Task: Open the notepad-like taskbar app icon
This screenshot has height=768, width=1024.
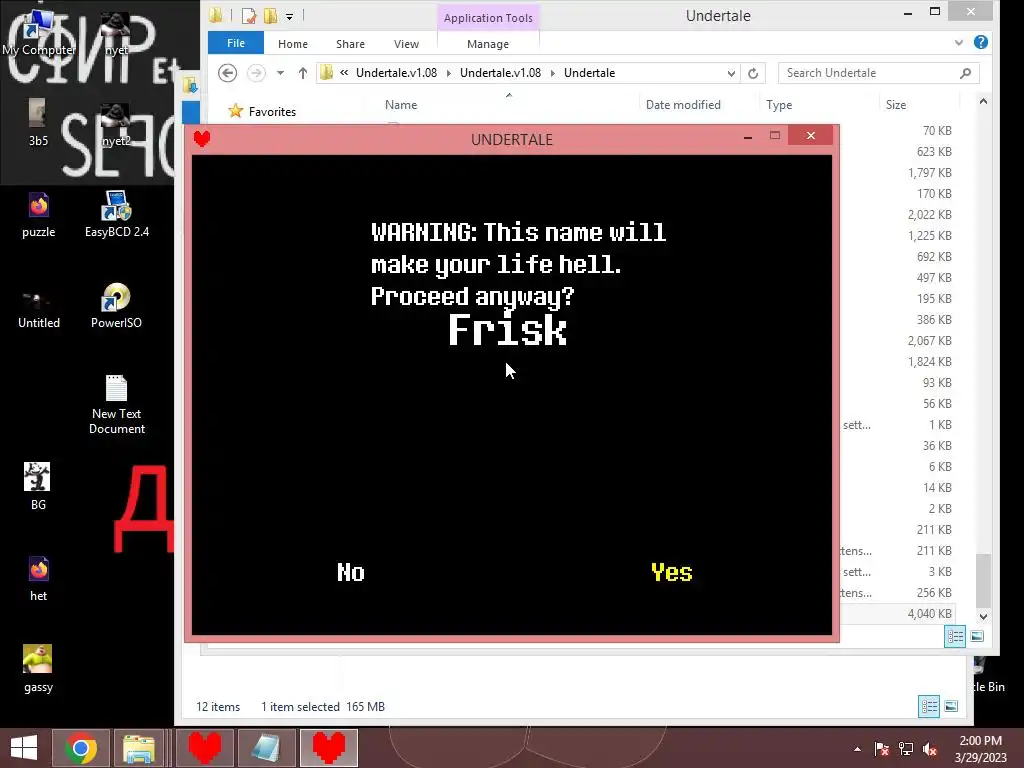Action: [x=266, y=748]
